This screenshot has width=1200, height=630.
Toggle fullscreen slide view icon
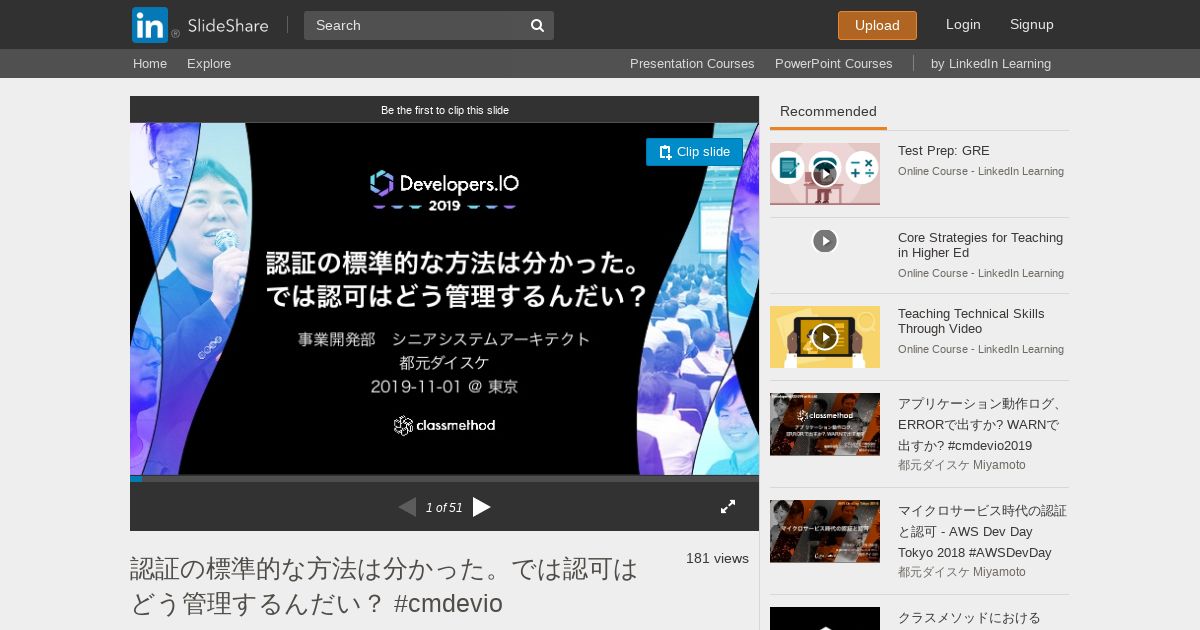728,507
